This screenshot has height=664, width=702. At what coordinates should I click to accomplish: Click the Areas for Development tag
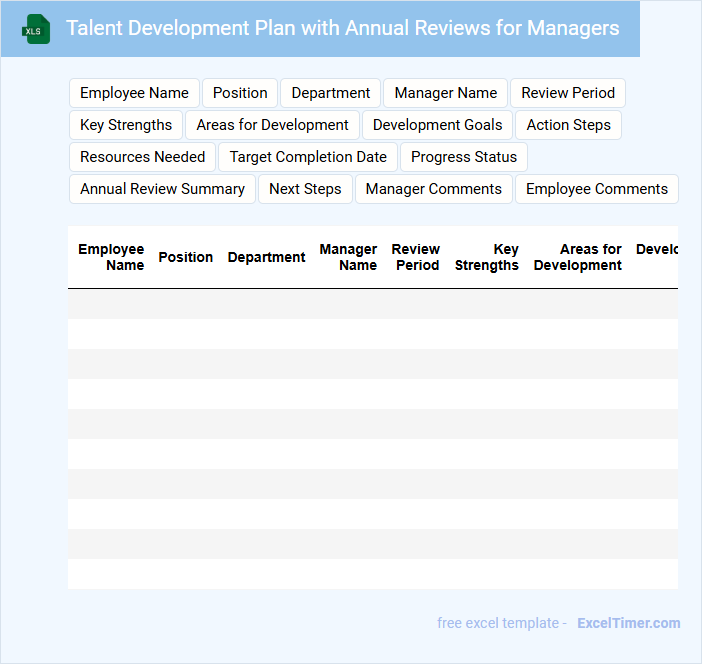point(272,125)
